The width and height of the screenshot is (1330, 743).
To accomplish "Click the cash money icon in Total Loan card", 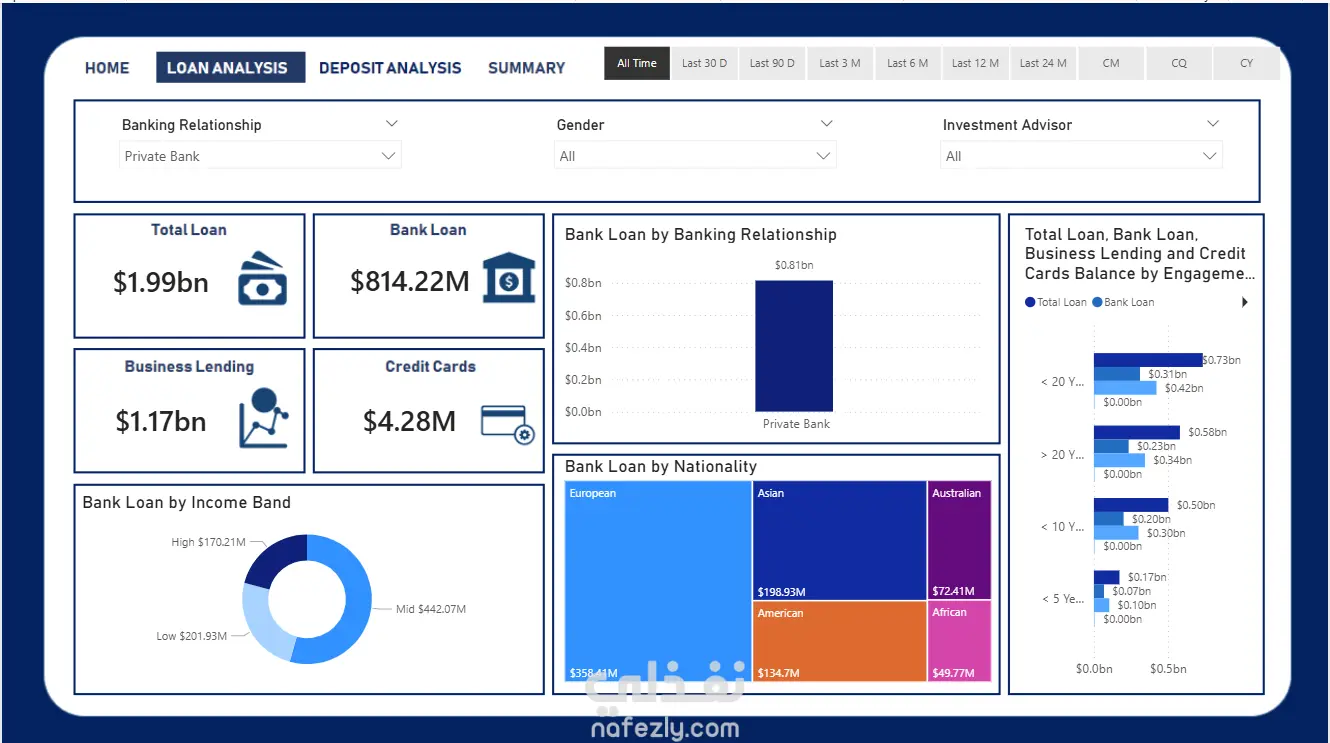I will pyautogui.click(x=262, y=278).
